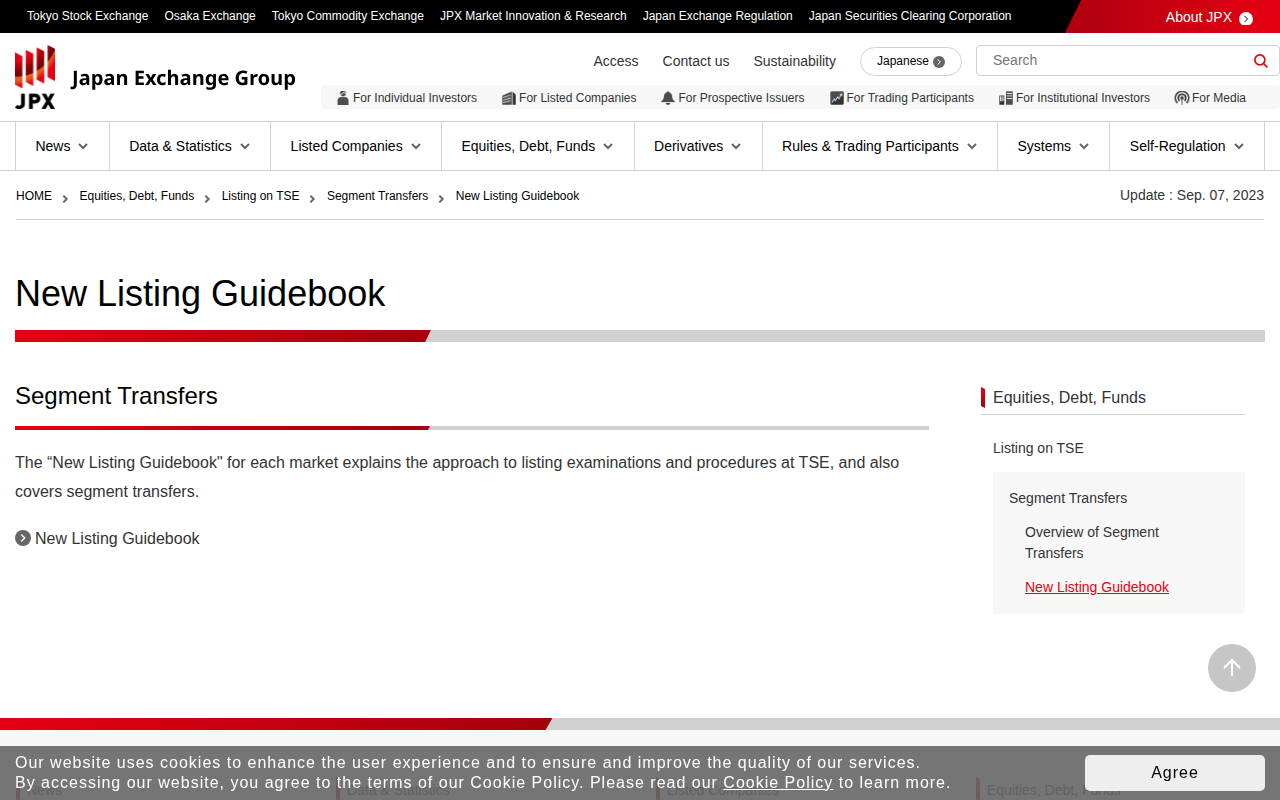Open the Access page
Screen dimensions: 1280x800
click(616, 61)
